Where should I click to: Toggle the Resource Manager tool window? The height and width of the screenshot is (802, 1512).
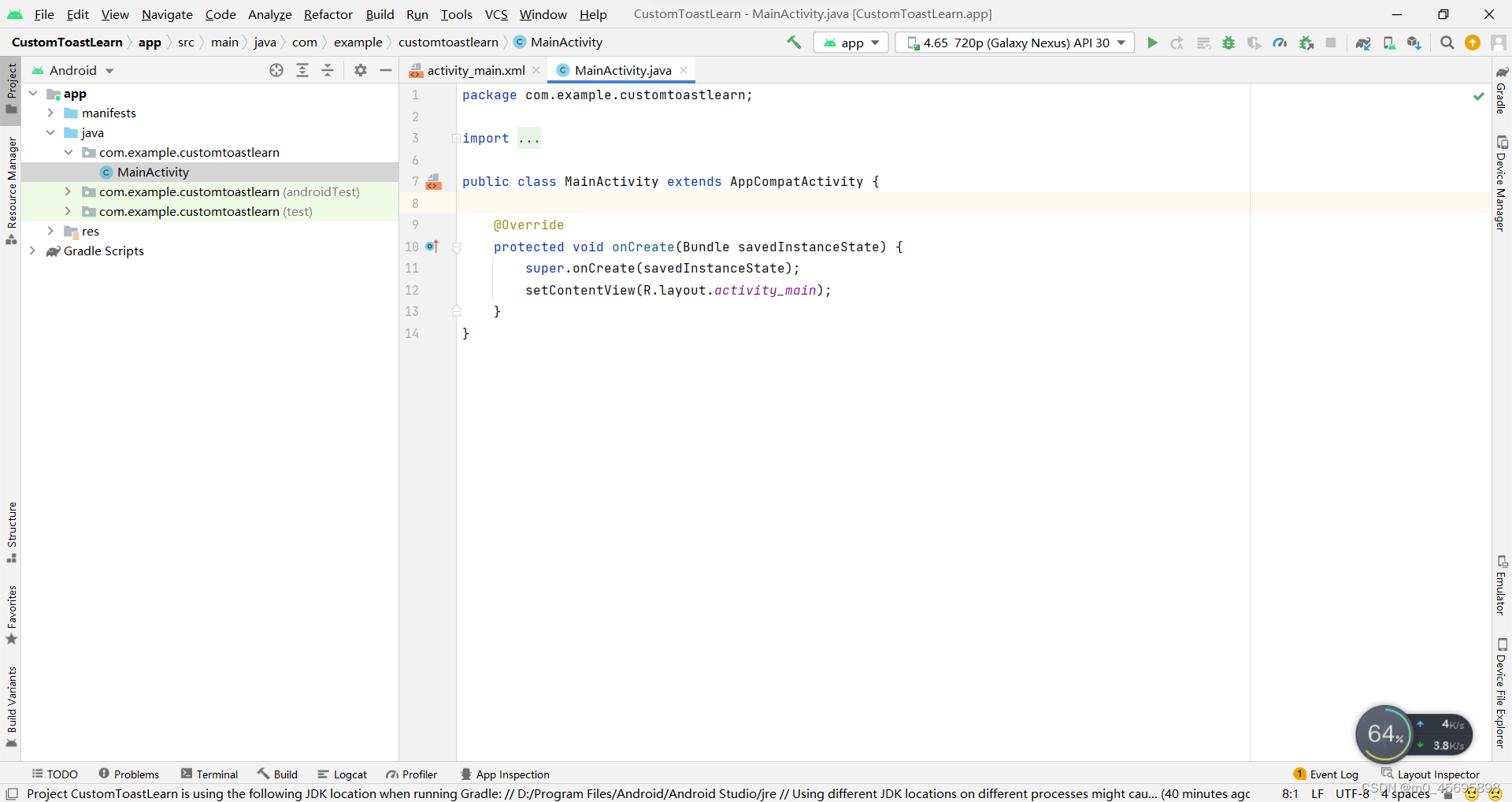pos(11,191)
